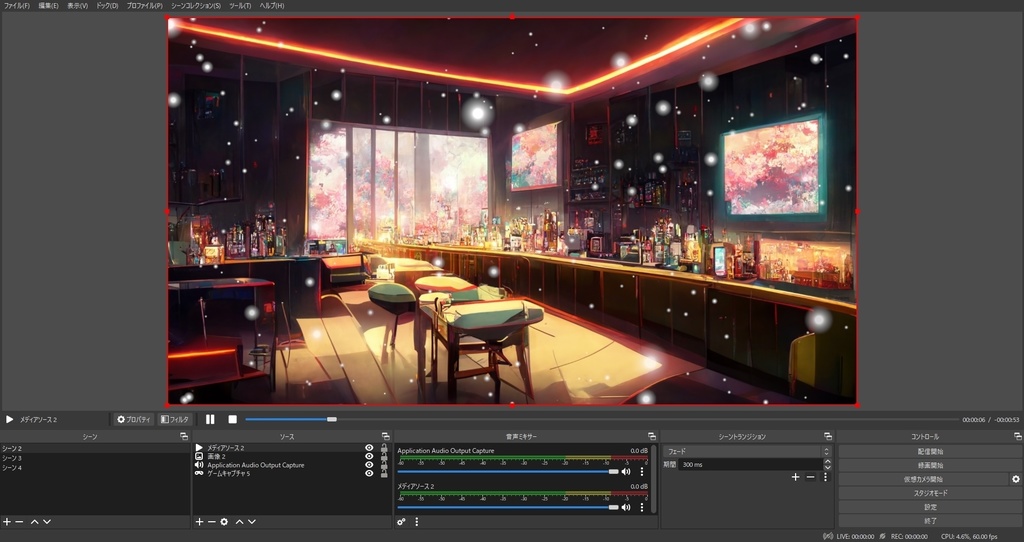The height and width of the screenshot is (542, 1024).
Task: Mute メディアソース 2 in the mixer
Action: point(626,507)
